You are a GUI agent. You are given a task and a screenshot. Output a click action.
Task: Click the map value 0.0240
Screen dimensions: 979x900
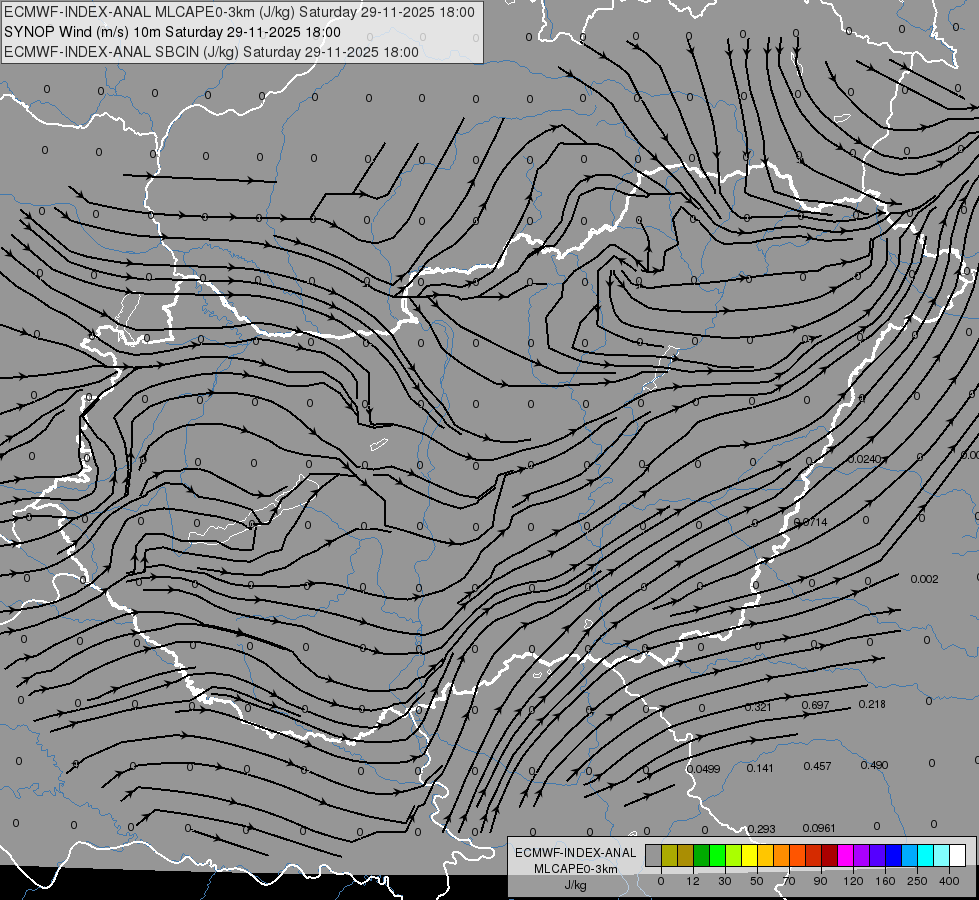865,459
